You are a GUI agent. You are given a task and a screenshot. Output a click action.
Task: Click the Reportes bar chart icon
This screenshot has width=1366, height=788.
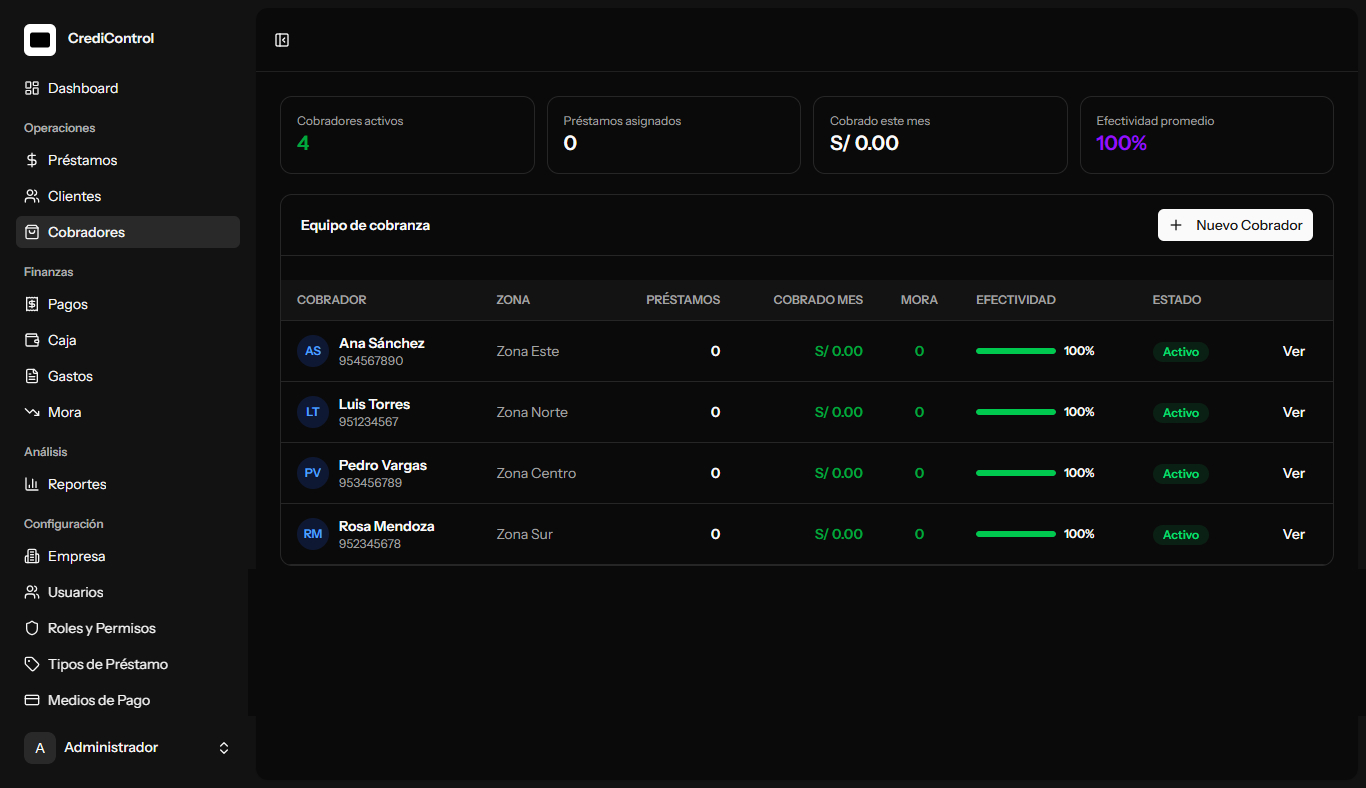32,484
